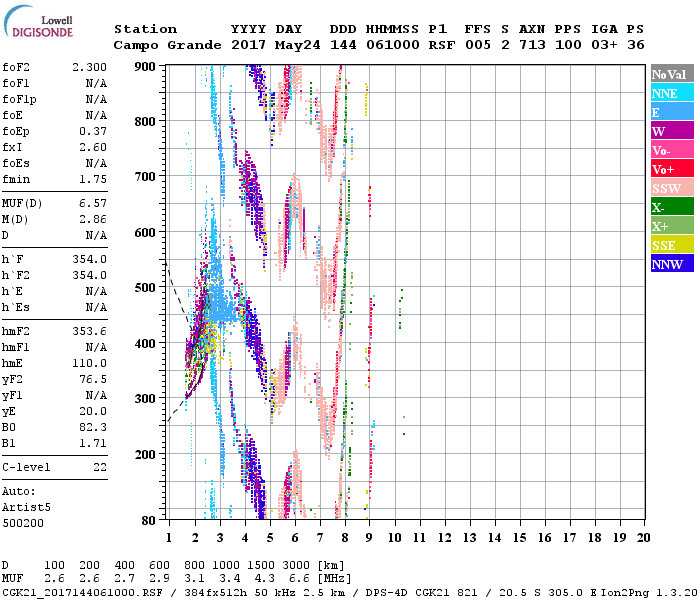Screen dimensions: 700x600
Task: Click the NNW dark blue legend swatch
Action: [x=672, y=264]
